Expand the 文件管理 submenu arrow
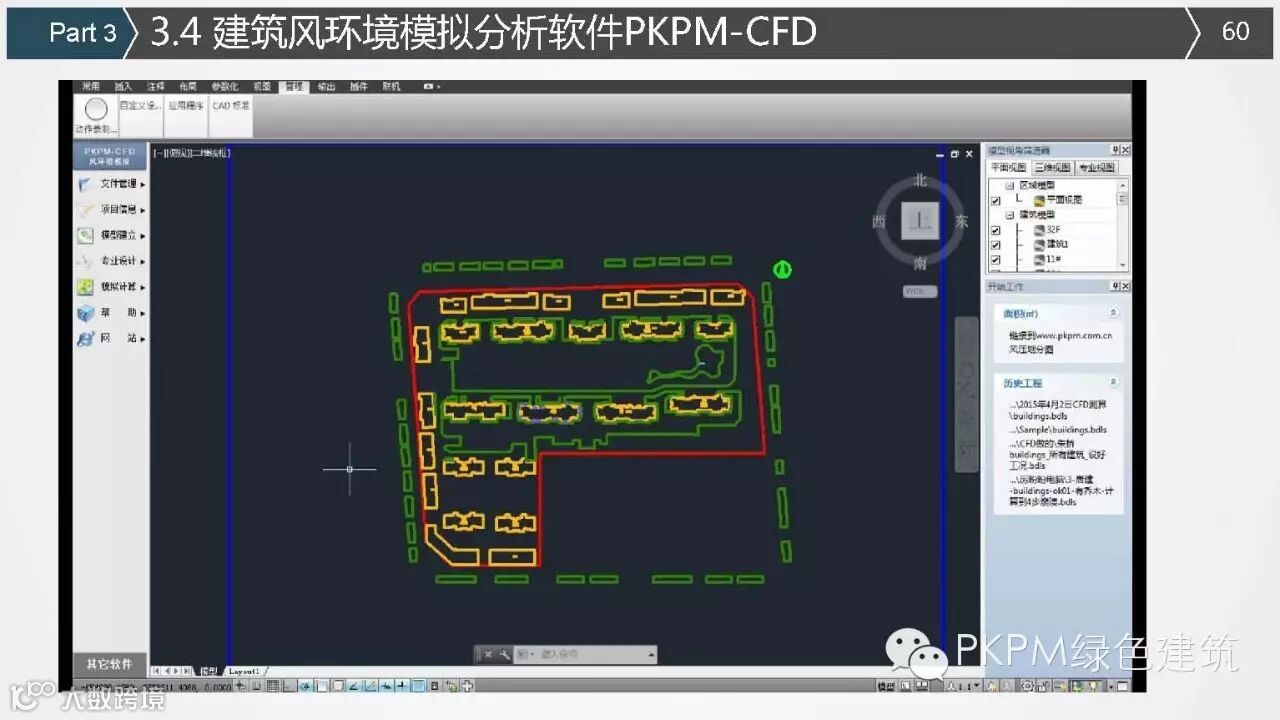Image resolution: width=1280 pixels, height=720 pixels. (143, 185)
